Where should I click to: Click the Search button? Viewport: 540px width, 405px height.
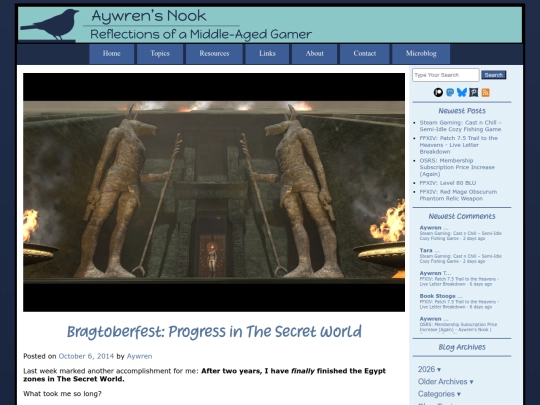(494, 75)
